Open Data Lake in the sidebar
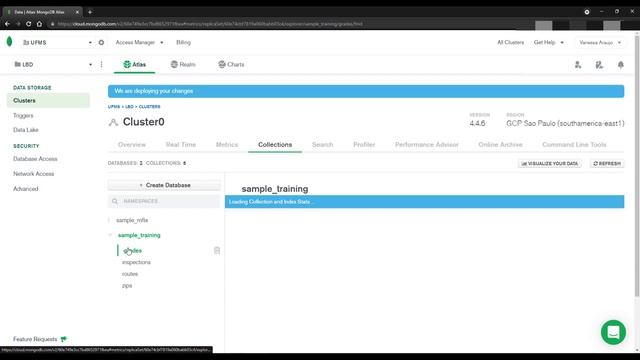Viewport: 640px width, 360px height. pos(26,130)
